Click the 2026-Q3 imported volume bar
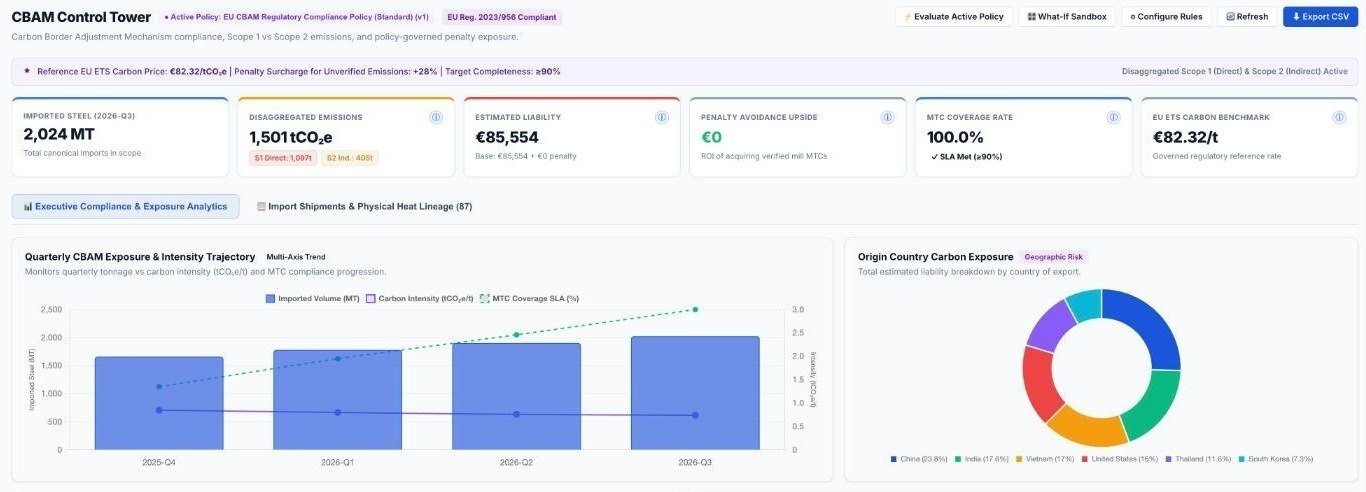The image size is (1366, 492). coord(695,393)
